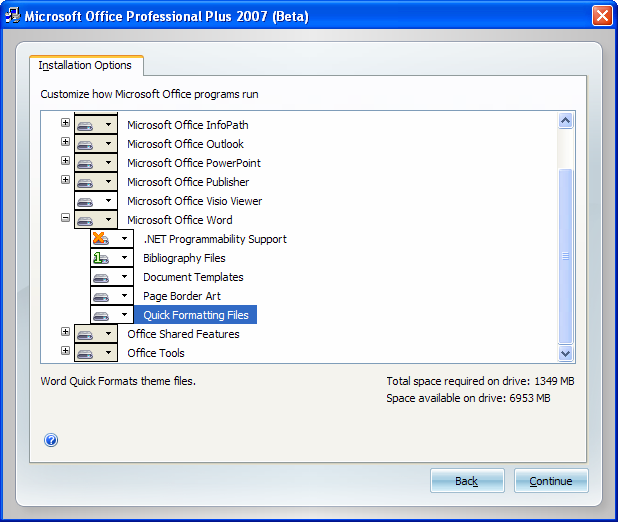Click the scroll down arrow of feature list
Viewport: 618px width, 522px height.
(566, 353)
